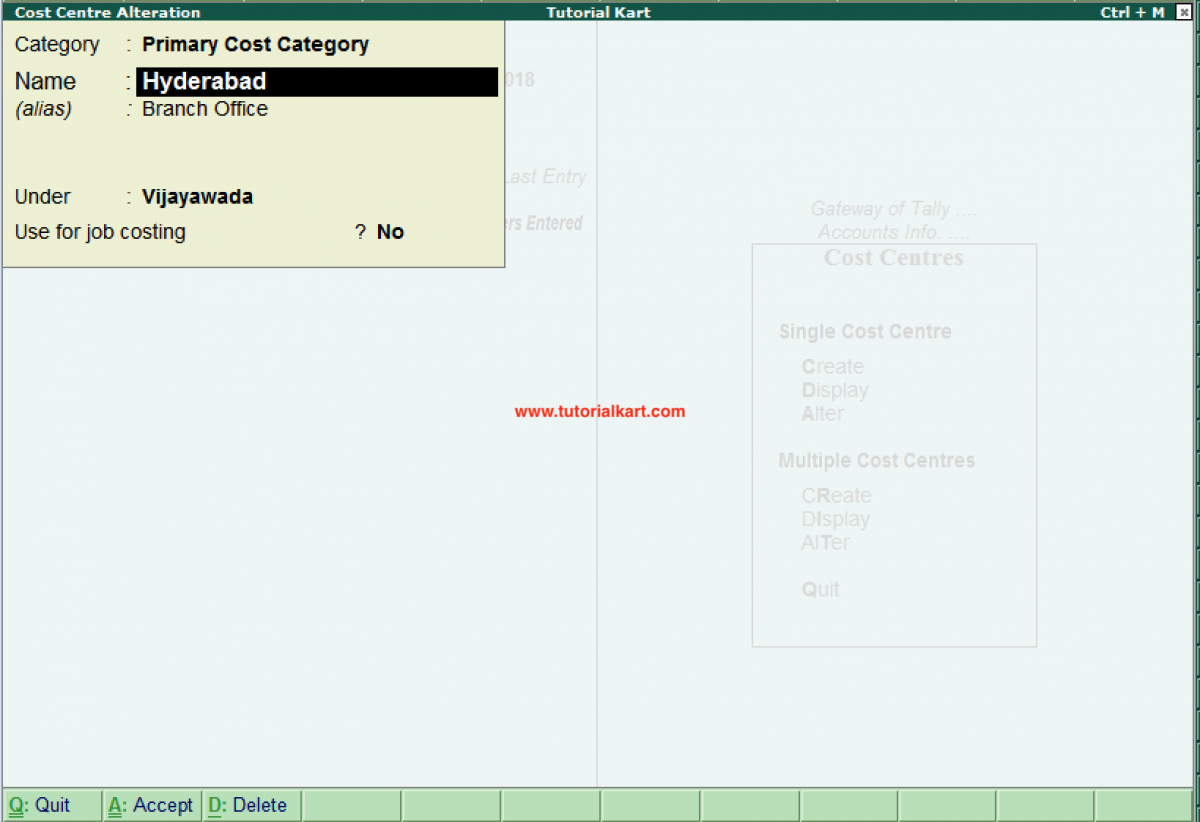Image resolution: width=1200 pixels, height=822 pixels.
Task: Activate the Accept option in bottom bar
Action: [x=150, y=805]
